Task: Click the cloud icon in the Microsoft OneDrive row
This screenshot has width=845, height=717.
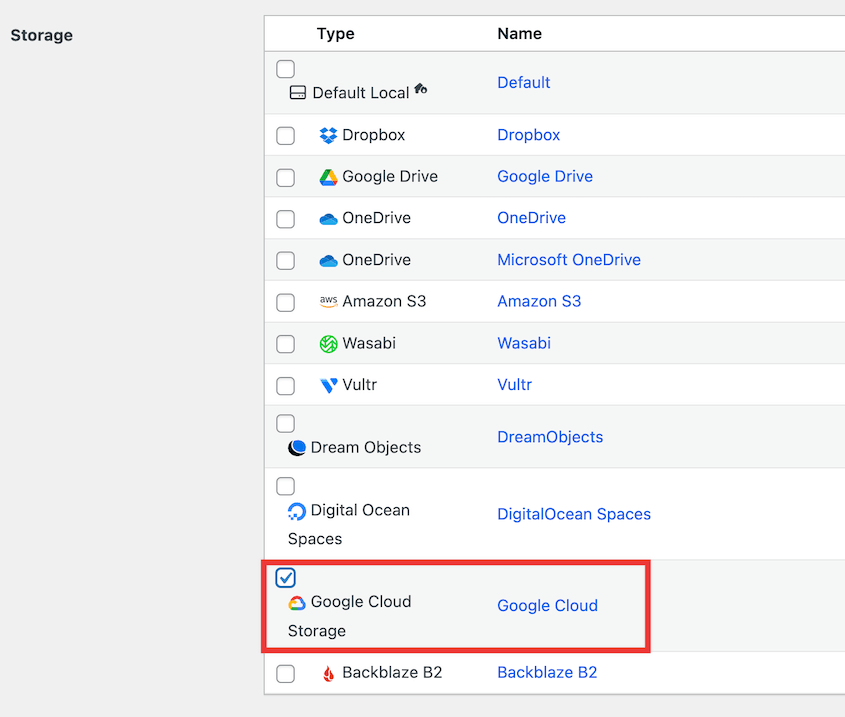Action: (x=328, y=260)
